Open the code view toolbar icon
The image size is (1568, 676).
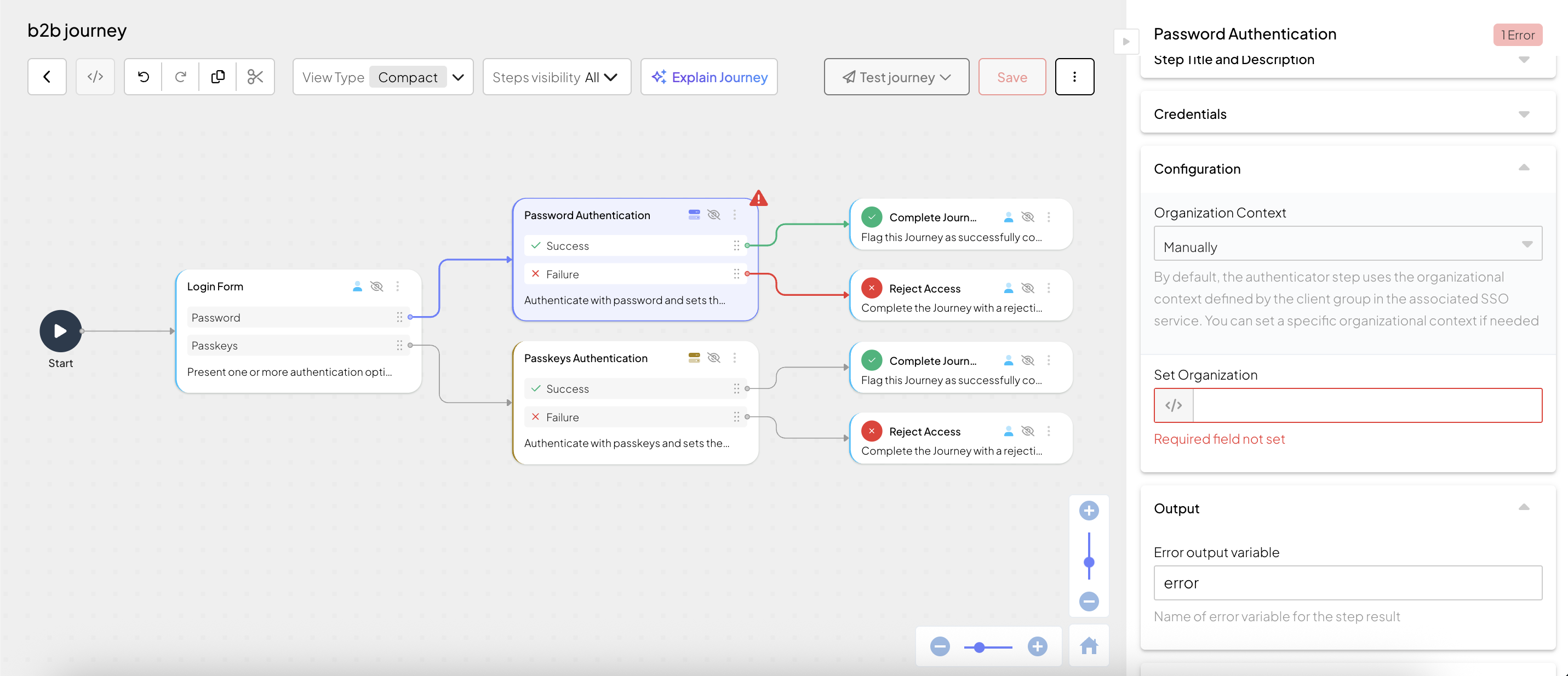(95, 77)
